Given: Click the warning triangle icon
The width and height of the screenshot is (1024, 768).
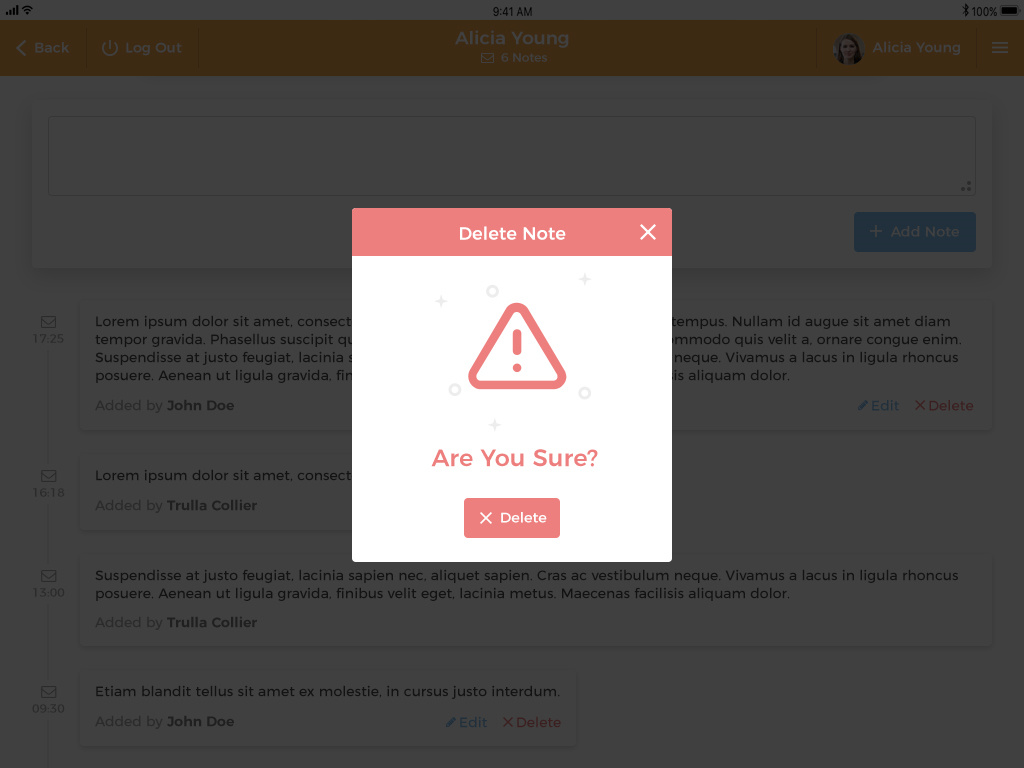Looking at the screenshot, I should 517,346.
